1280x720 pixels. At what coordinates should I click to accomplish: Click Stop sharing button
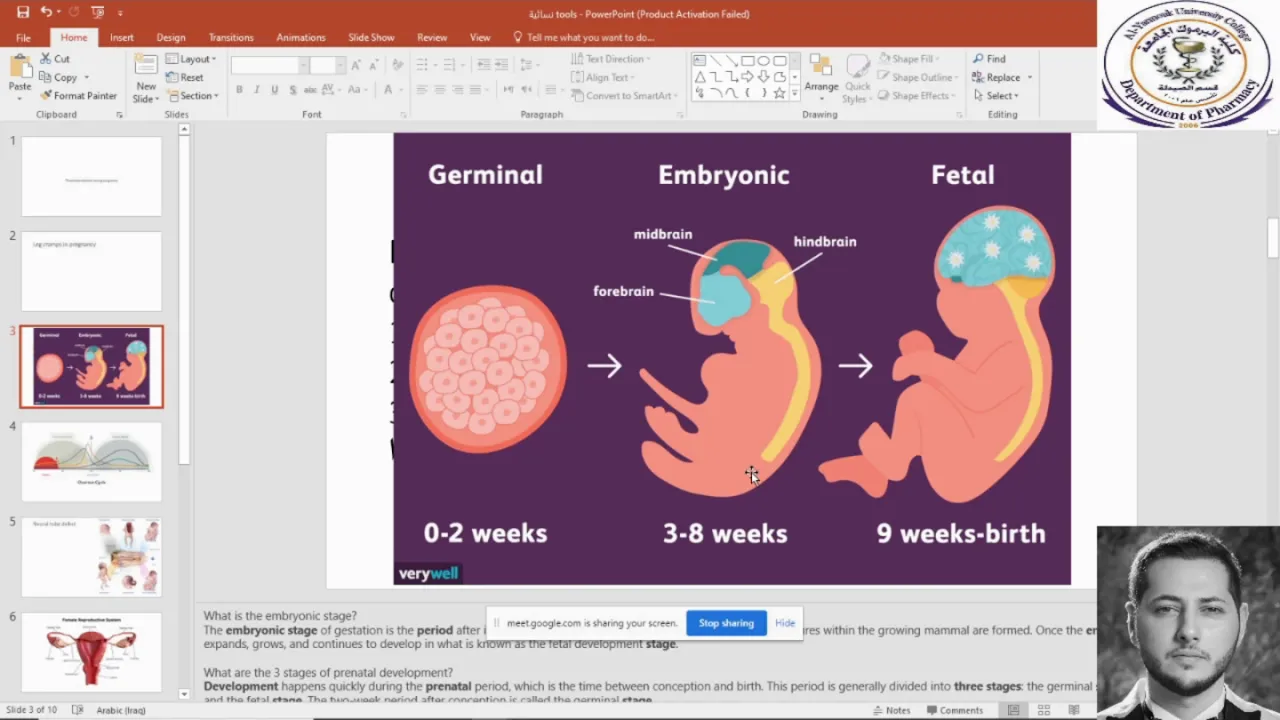[726, 623]
